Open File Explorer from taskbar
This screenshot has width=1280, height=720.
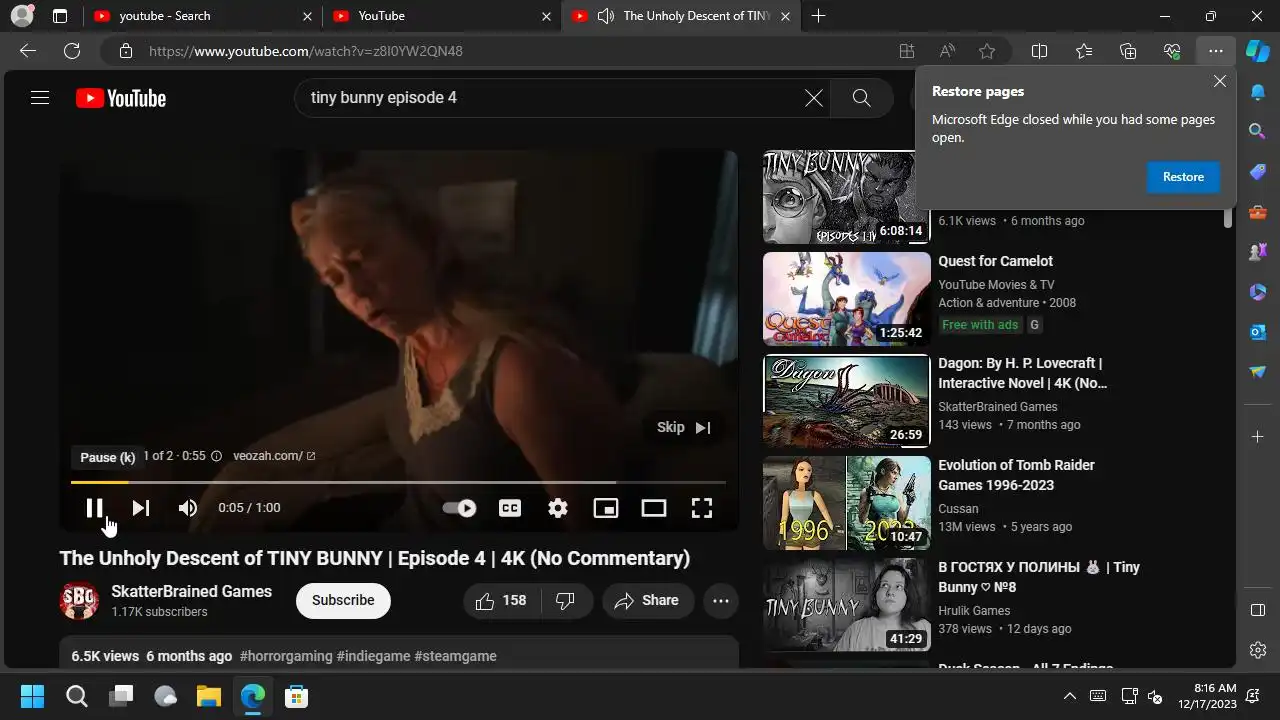tap(208, 696)
